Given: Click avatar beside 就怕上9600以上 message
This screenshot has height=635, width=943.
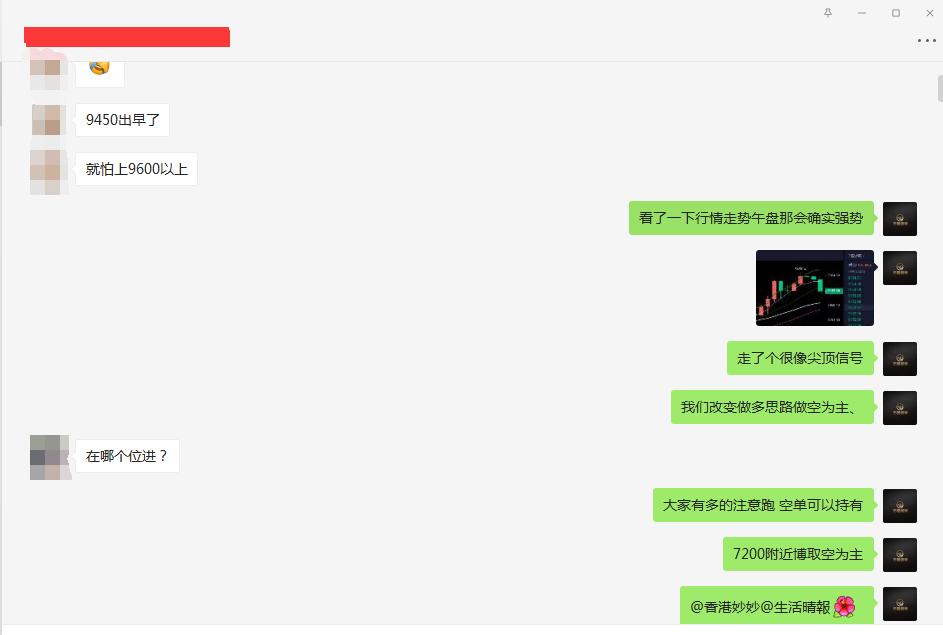Looking at the screenshot, I should [x=49, y=172].
